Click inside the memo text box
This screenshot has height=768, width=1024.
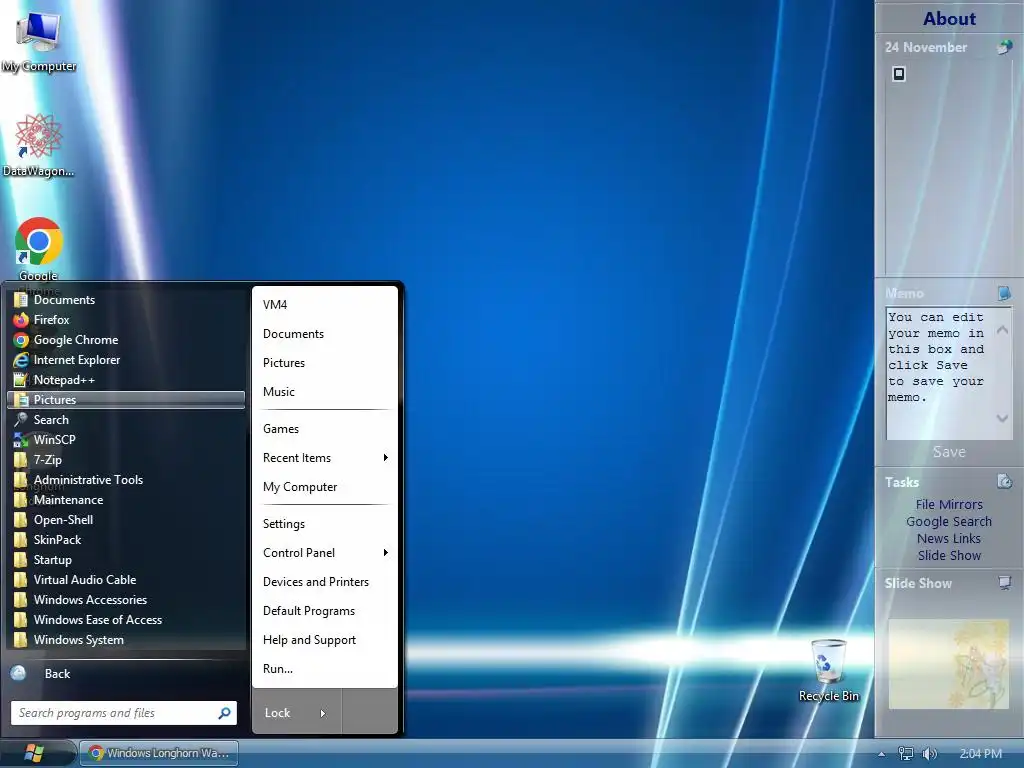(x=939, y=374)
